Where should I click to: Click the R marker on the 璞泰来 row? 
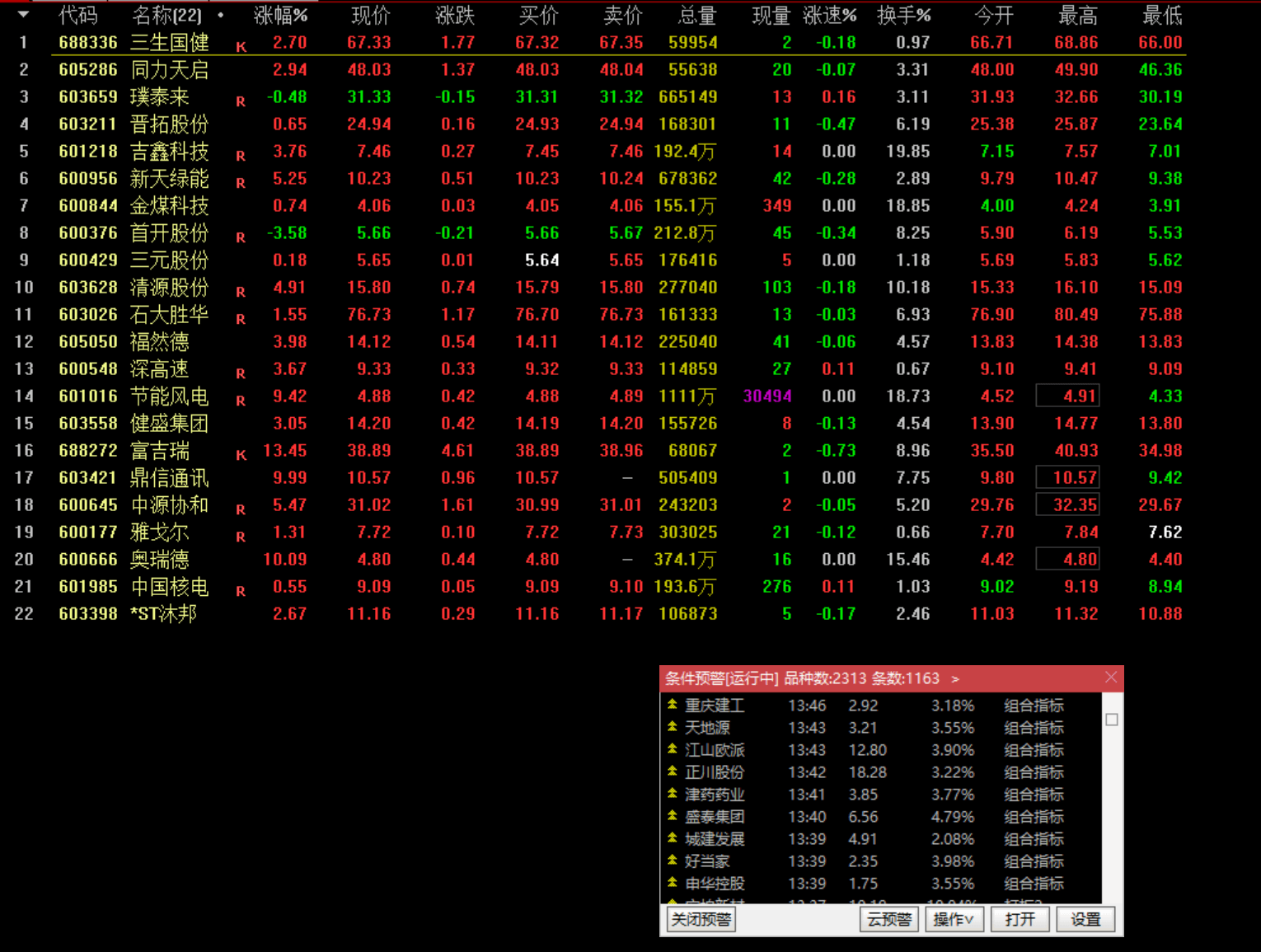[x=241, y=101]
